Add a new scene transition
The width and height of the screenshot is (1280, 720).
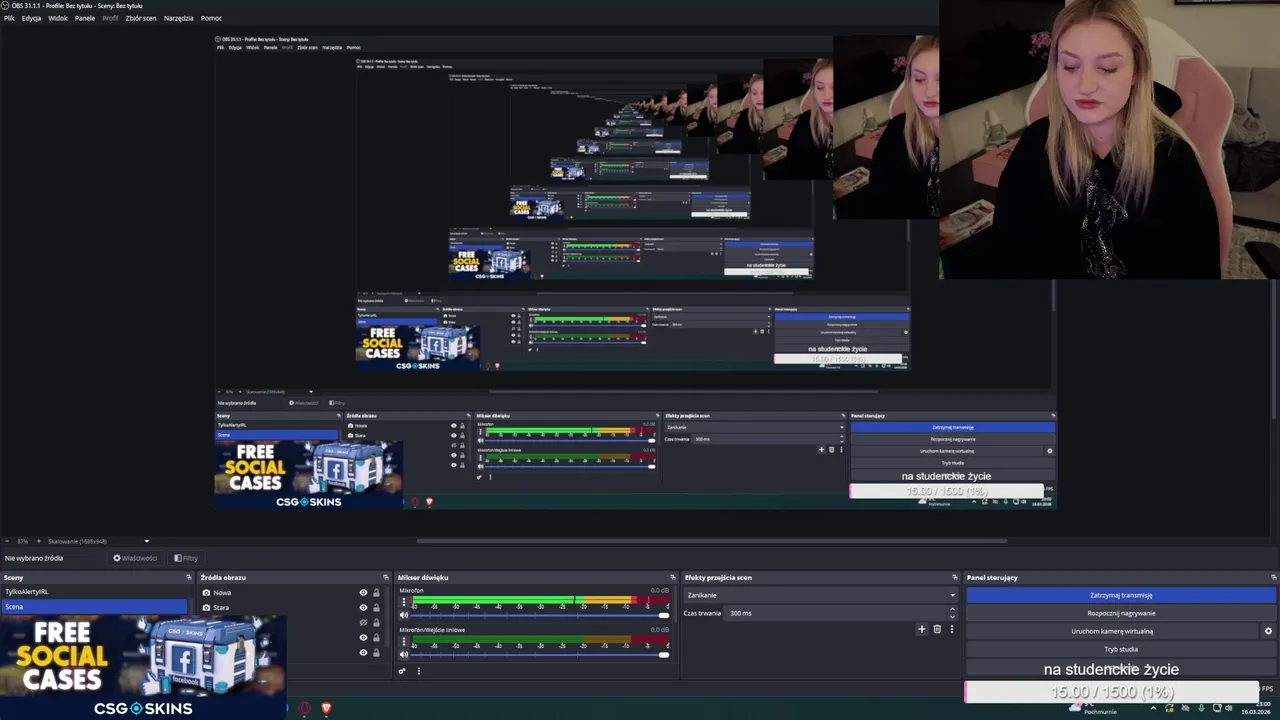(x=922, y=629)
